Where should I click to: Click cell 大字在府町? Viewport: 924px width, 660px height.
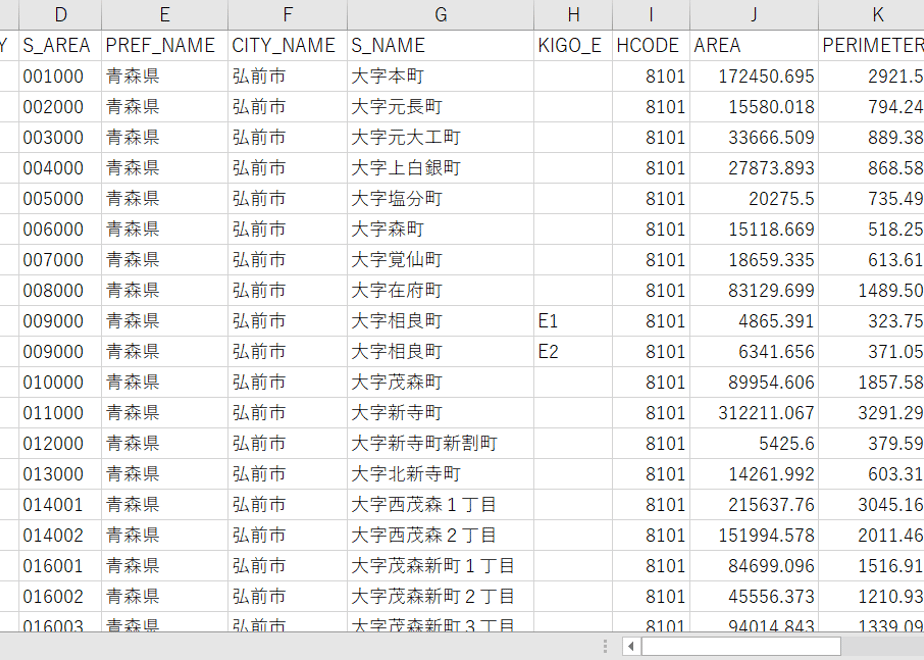coord(440,291)
